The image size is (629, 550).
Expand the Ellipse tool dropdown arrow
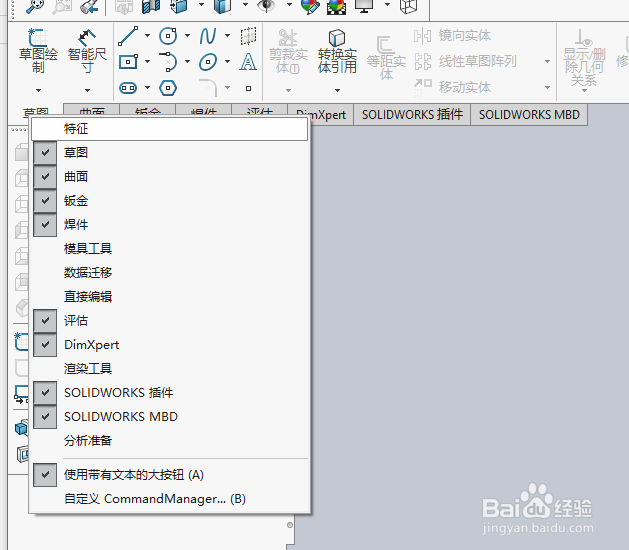227,62
